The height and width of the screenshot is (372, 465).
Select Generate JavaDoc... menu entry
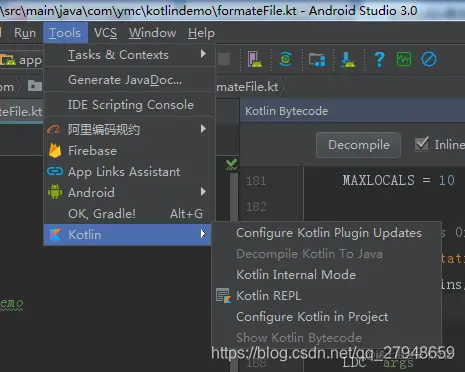point(129,80)
